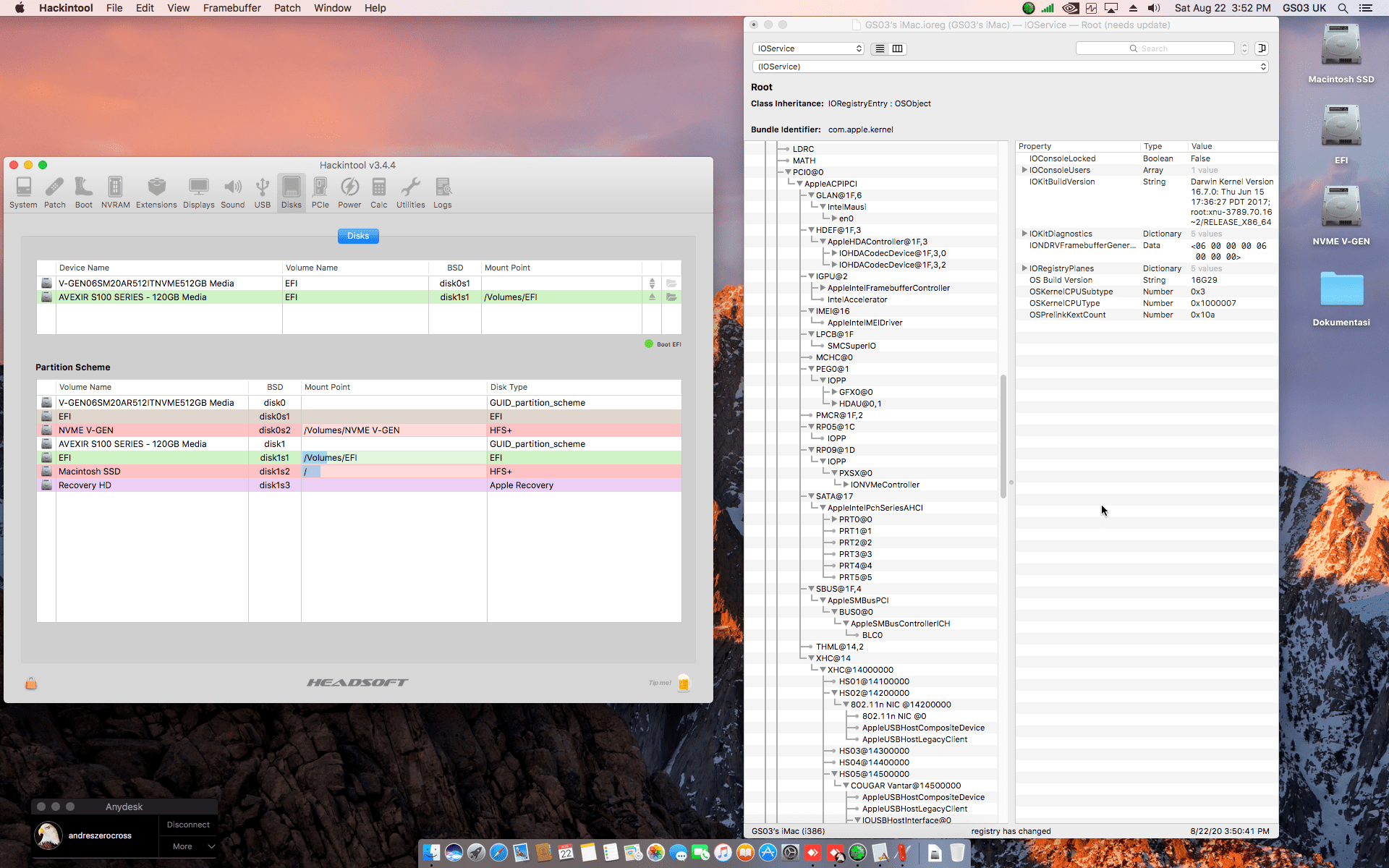Open the Displays toolbar icon
Image resolution: width=1389 pixels, height=868 pixels.
198,192
